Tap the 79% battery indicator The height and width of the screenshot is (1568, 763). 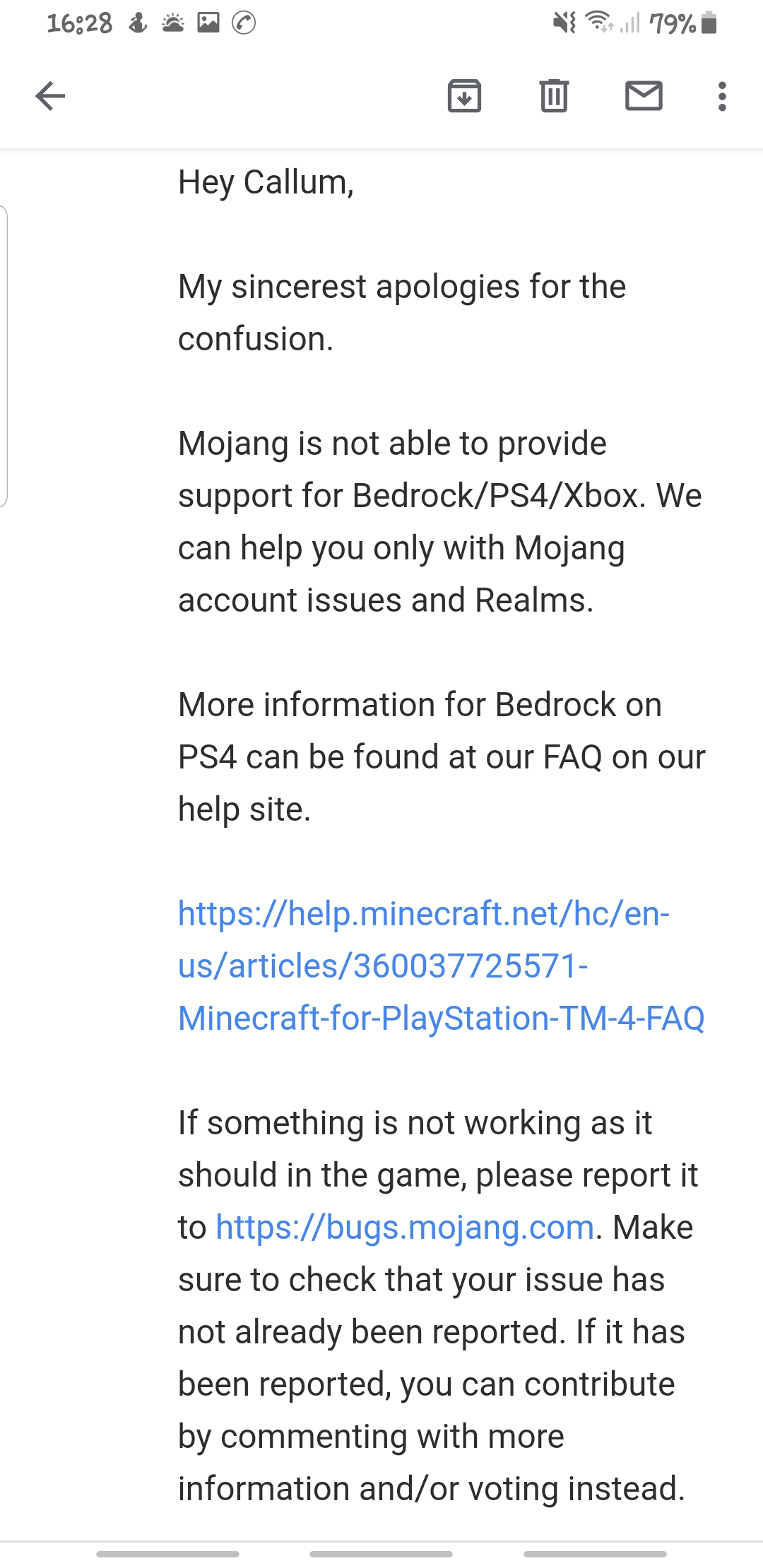[683, 24]
